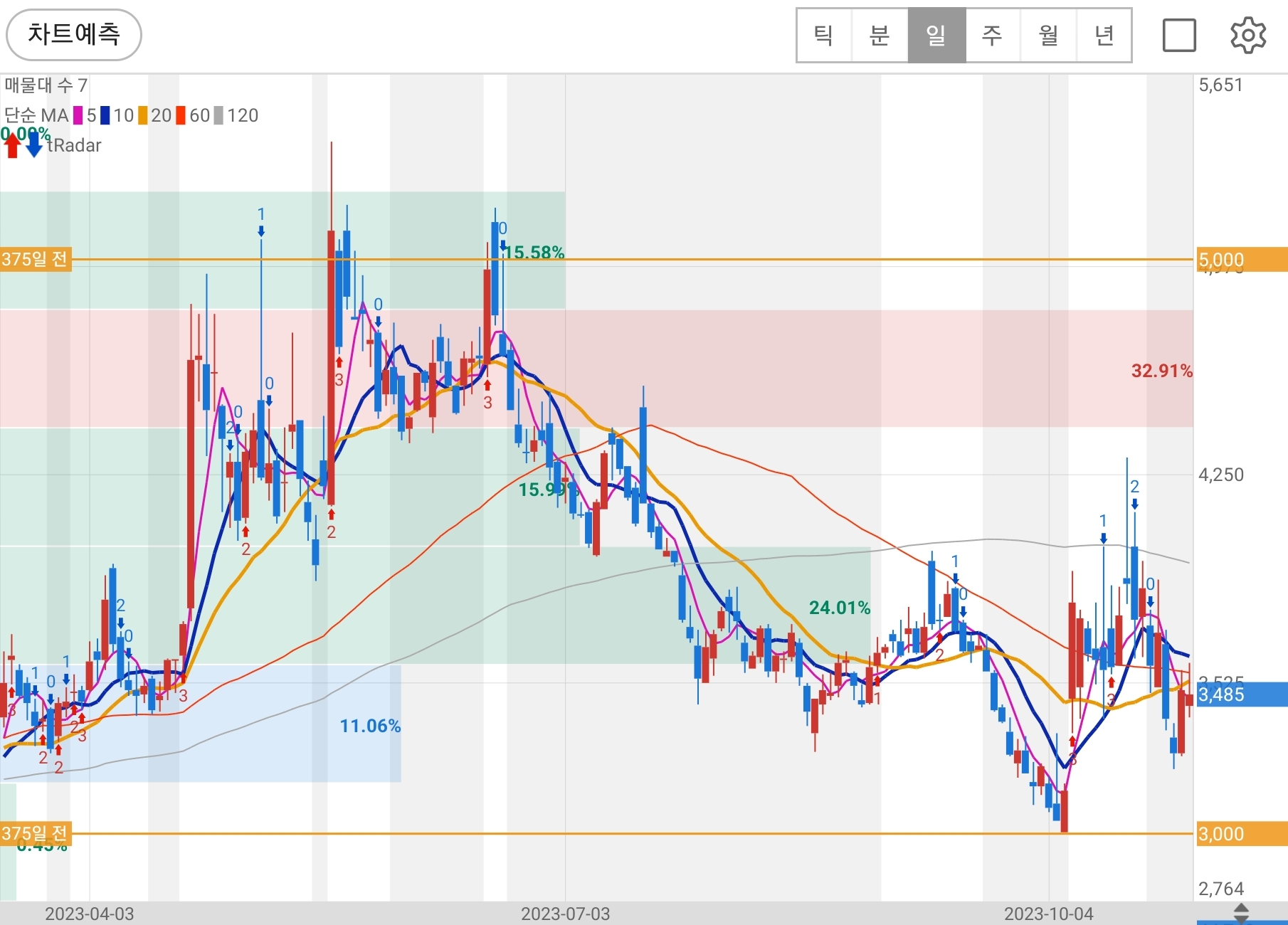The width and height of the screenshot is (1288, 925).
Task: Click the gray MA 120 color swatch
Action: pyautogui.click(x=218, y=115)
